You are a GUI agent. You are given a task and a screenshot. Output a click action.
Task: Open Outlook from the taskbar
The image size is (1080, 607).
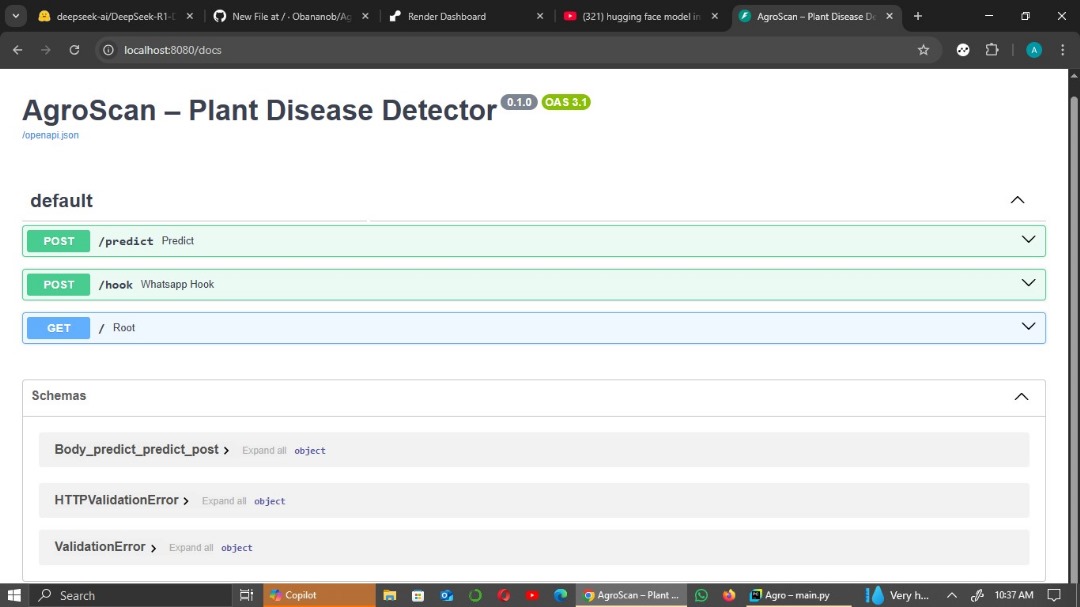click(x=447, y=595)
